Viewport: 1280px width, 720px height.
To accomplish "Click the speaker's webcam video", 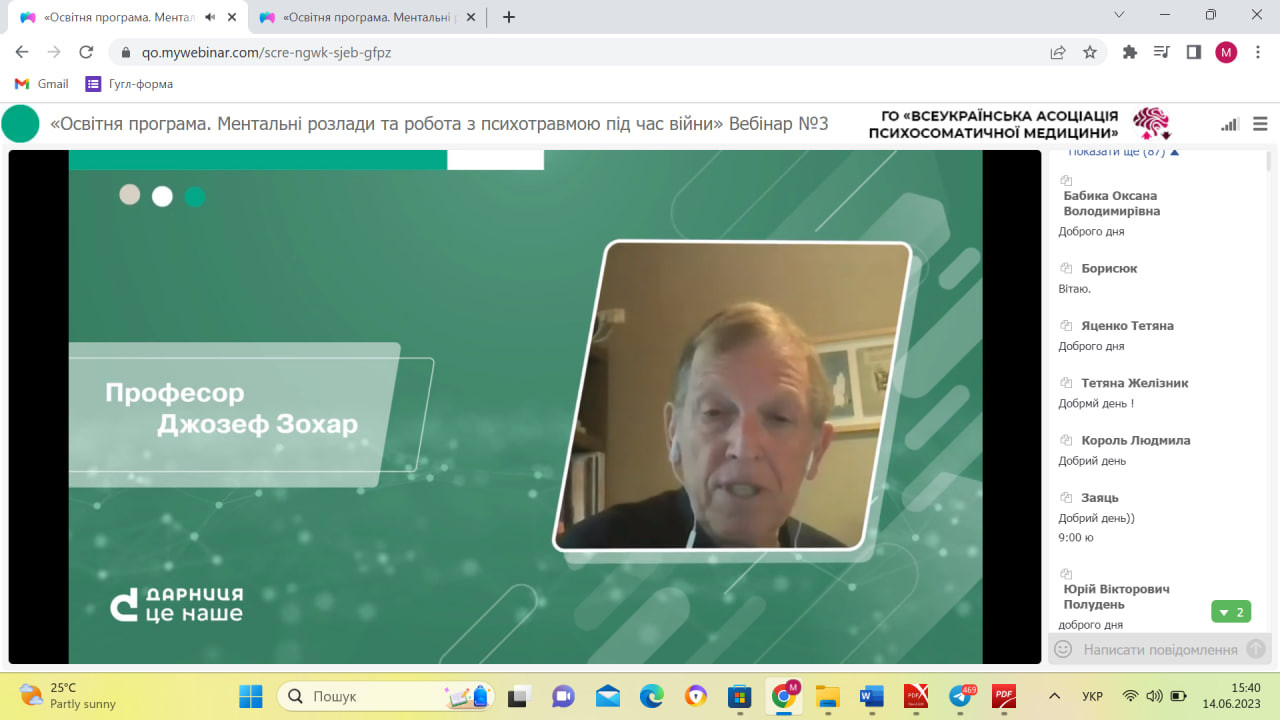I will pos(732,395).
